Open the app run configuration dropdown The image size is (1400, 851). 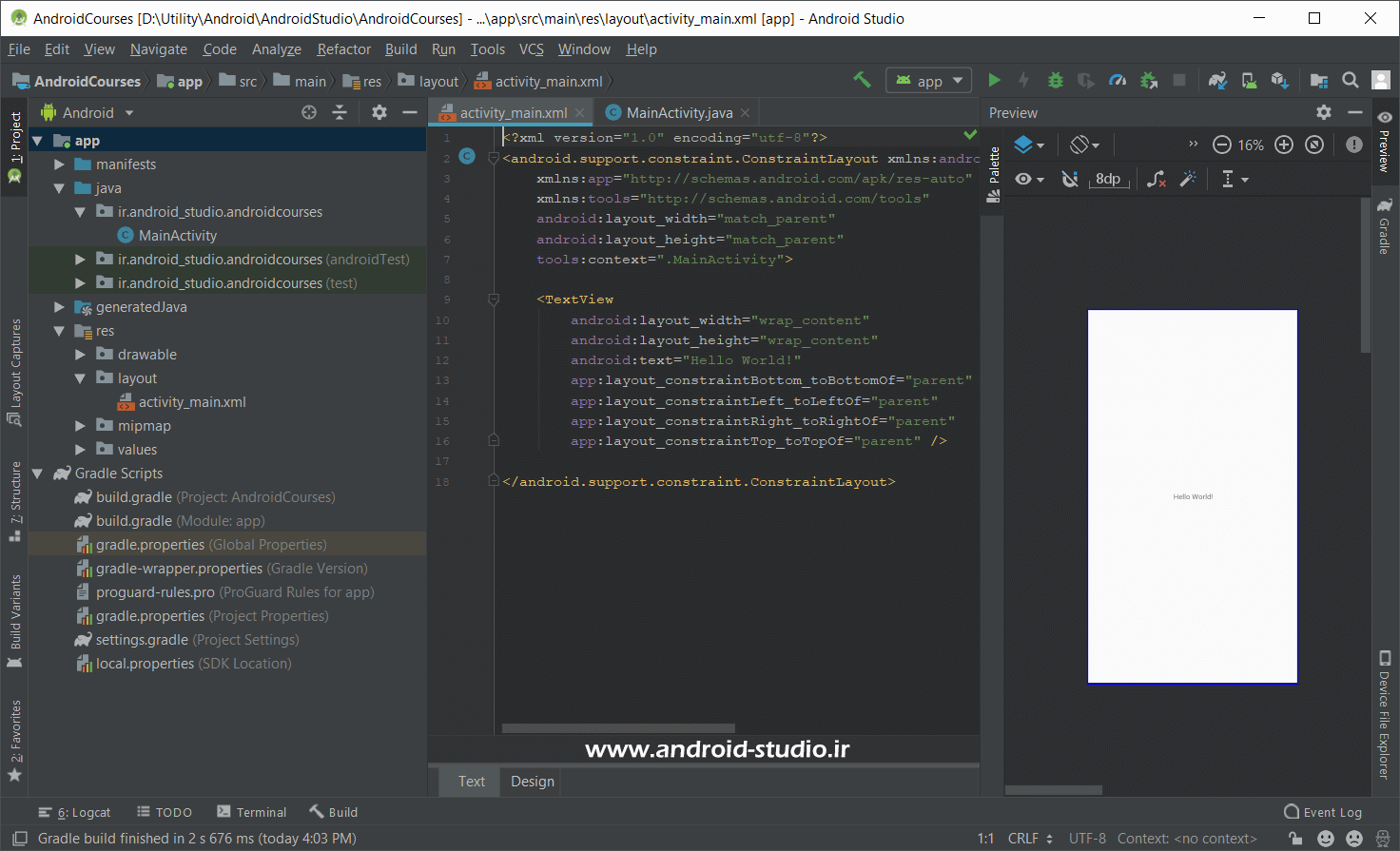(929, 81)
